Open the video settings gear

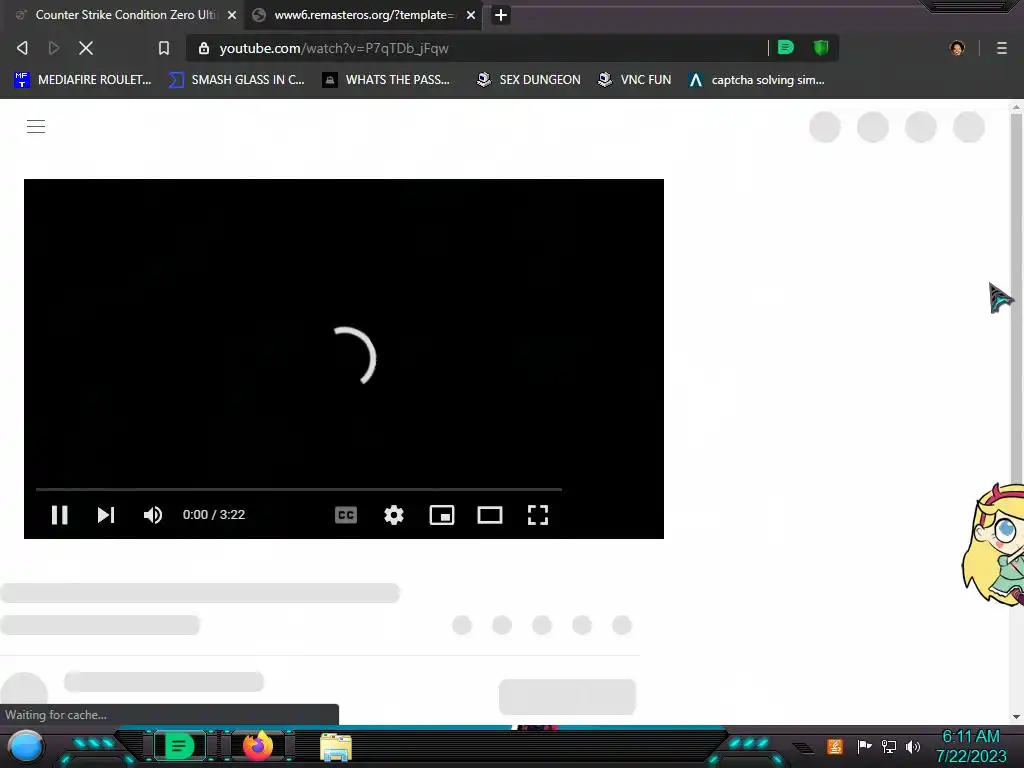394,515
